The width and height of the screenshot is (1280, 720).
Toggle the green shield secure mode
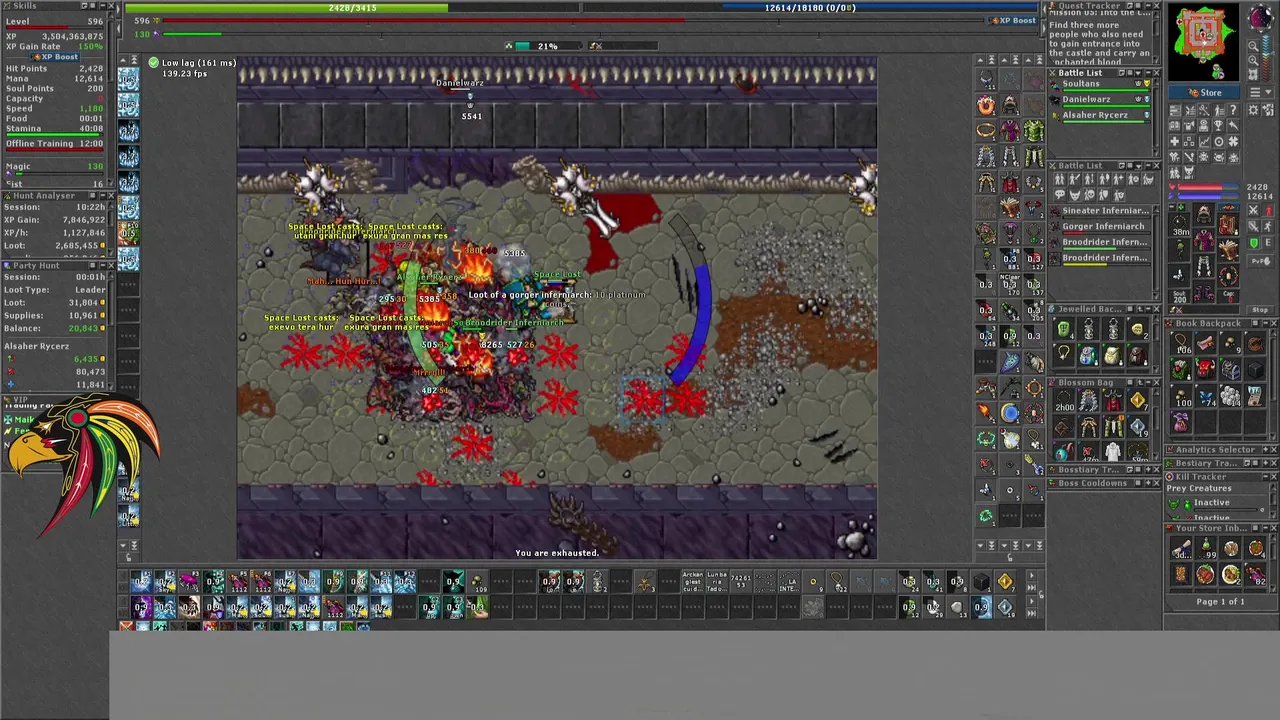1253,243
